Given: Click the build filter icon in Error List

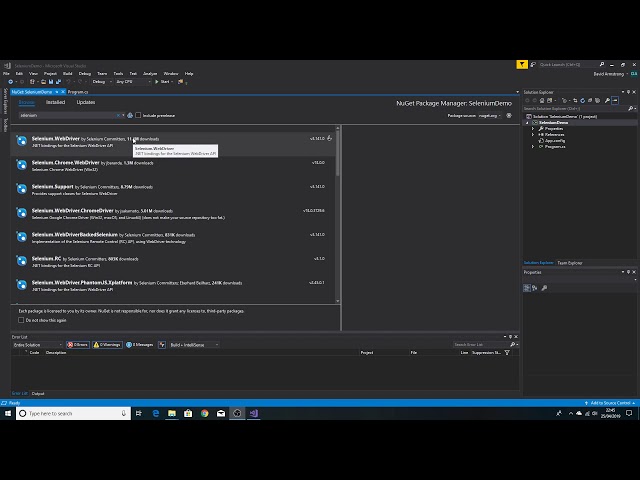Looking at the screenshot, I should 162,345.
